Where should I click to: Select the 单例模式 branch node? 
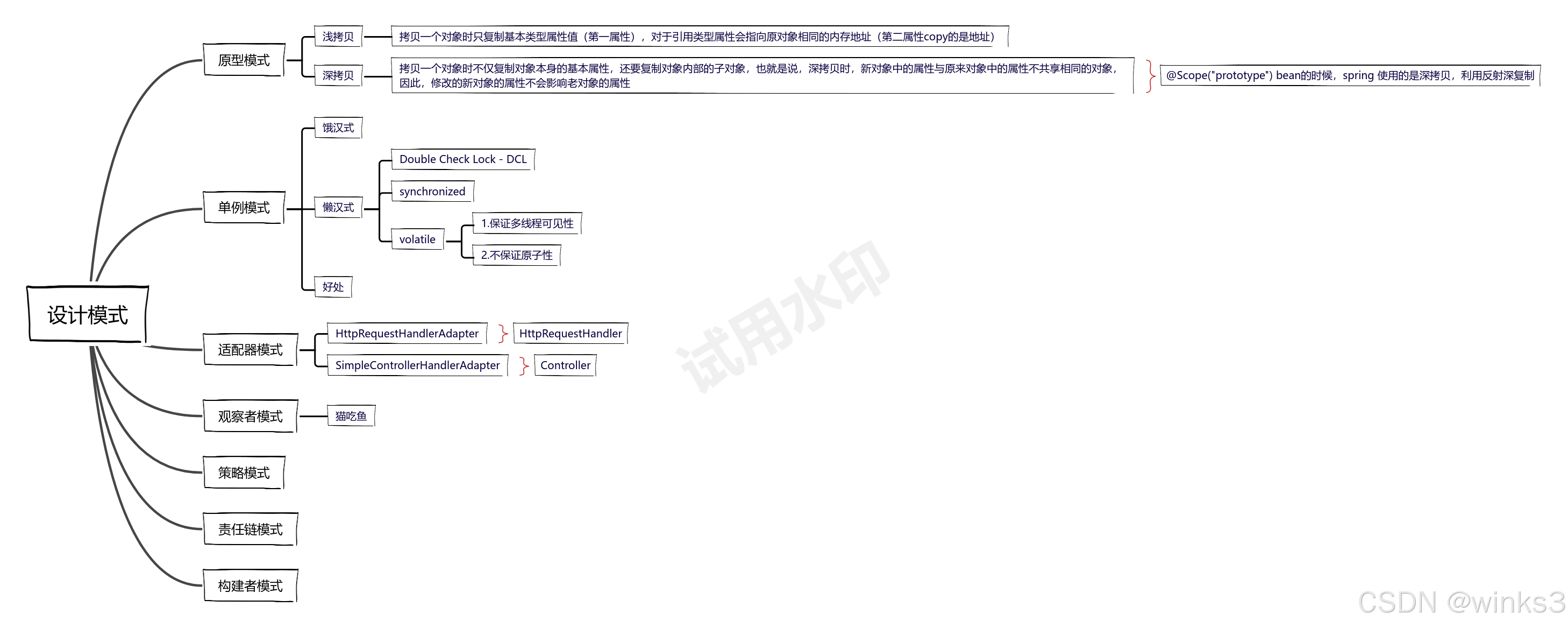click(244, 208)
